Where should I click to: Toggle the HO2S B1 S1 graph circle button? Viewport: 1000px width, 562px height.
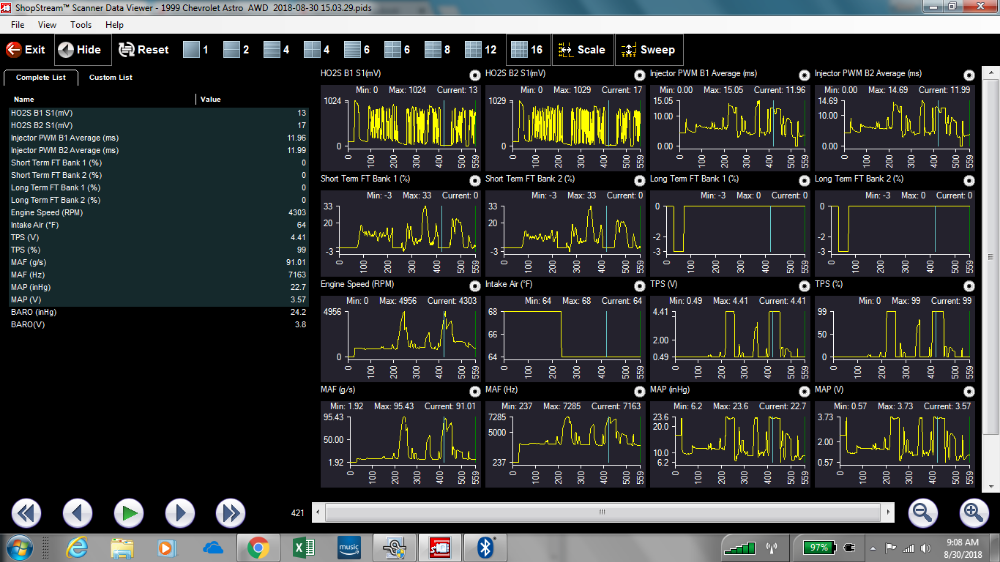coord(474,75)
